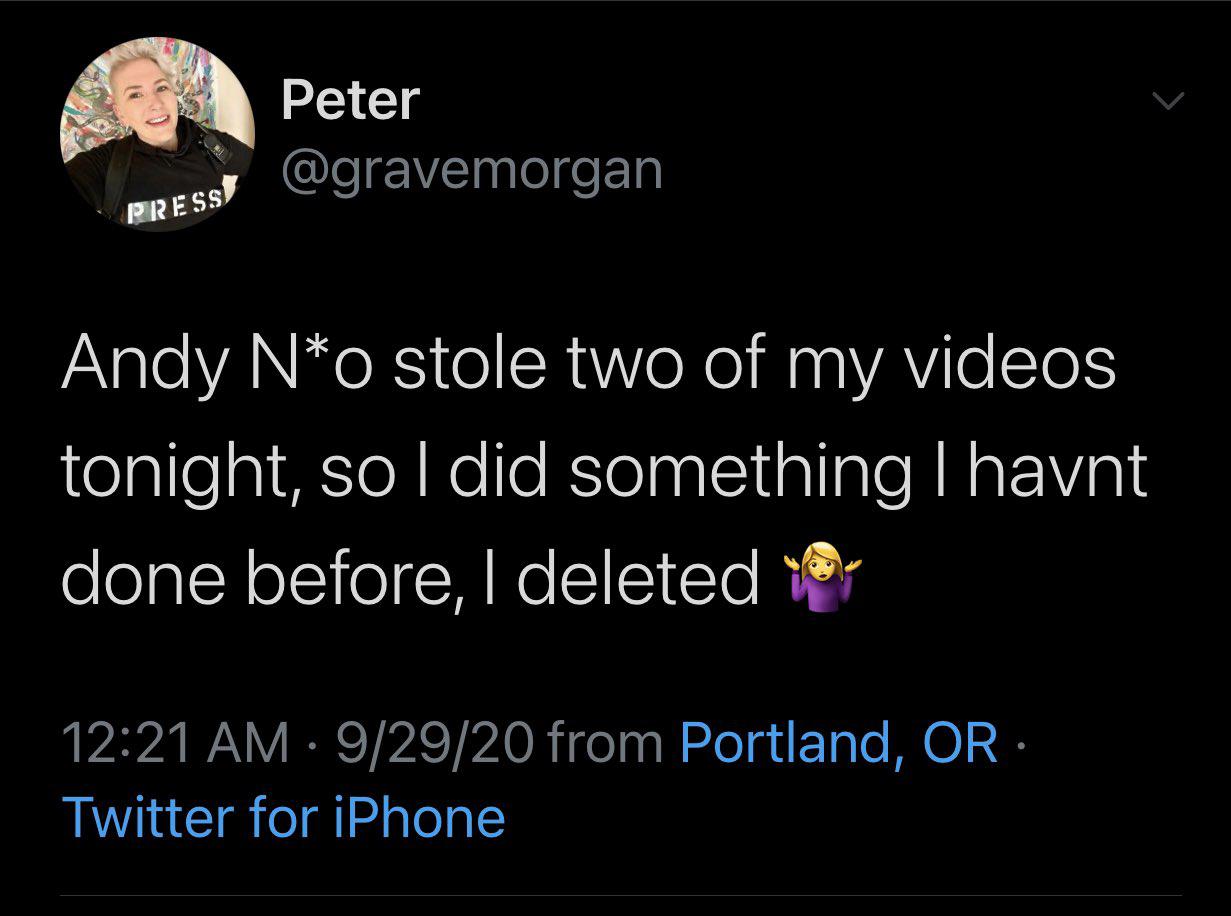Click the 12:21 AM timestamp
The width and height of the screenshot is (1231, 916).
pos(173,742)
